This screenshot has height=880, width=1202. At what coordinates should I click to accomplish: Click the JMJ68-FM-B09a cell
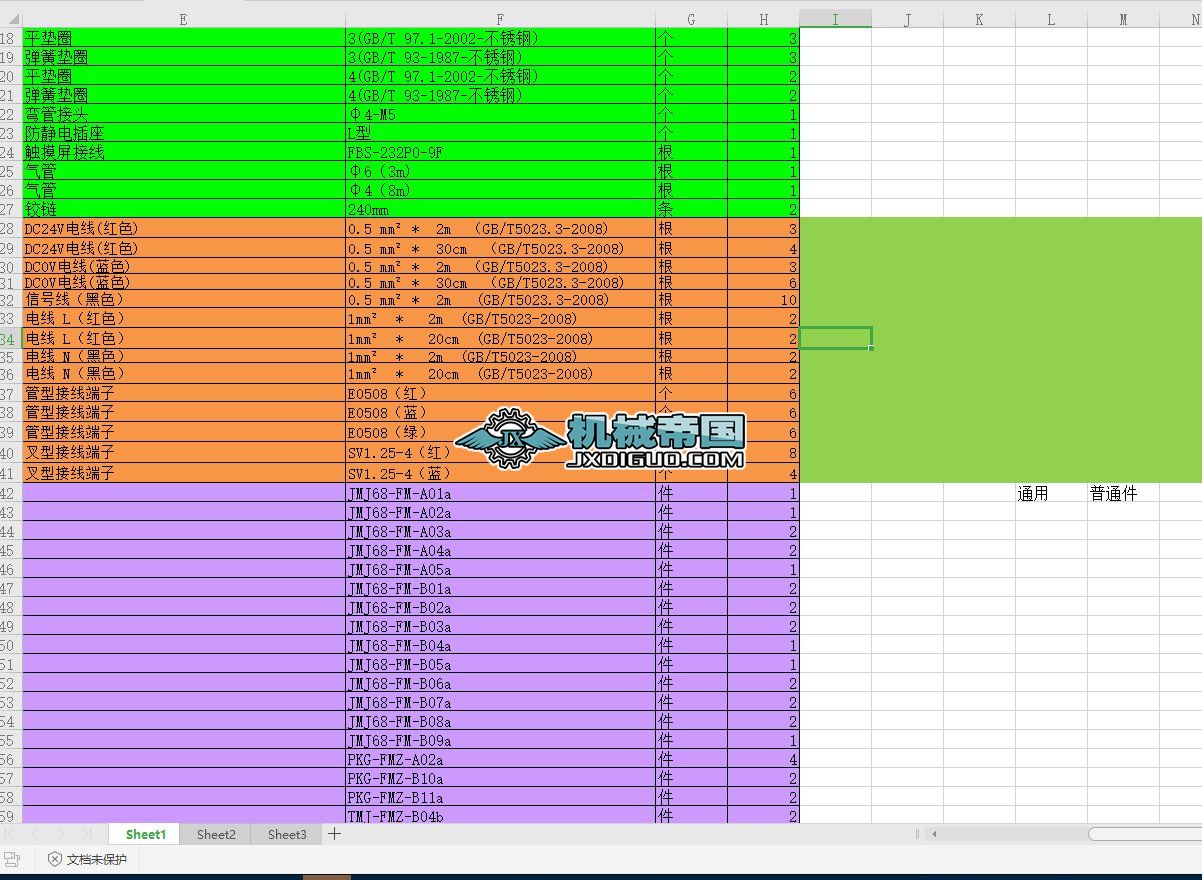tap(500, 740)
